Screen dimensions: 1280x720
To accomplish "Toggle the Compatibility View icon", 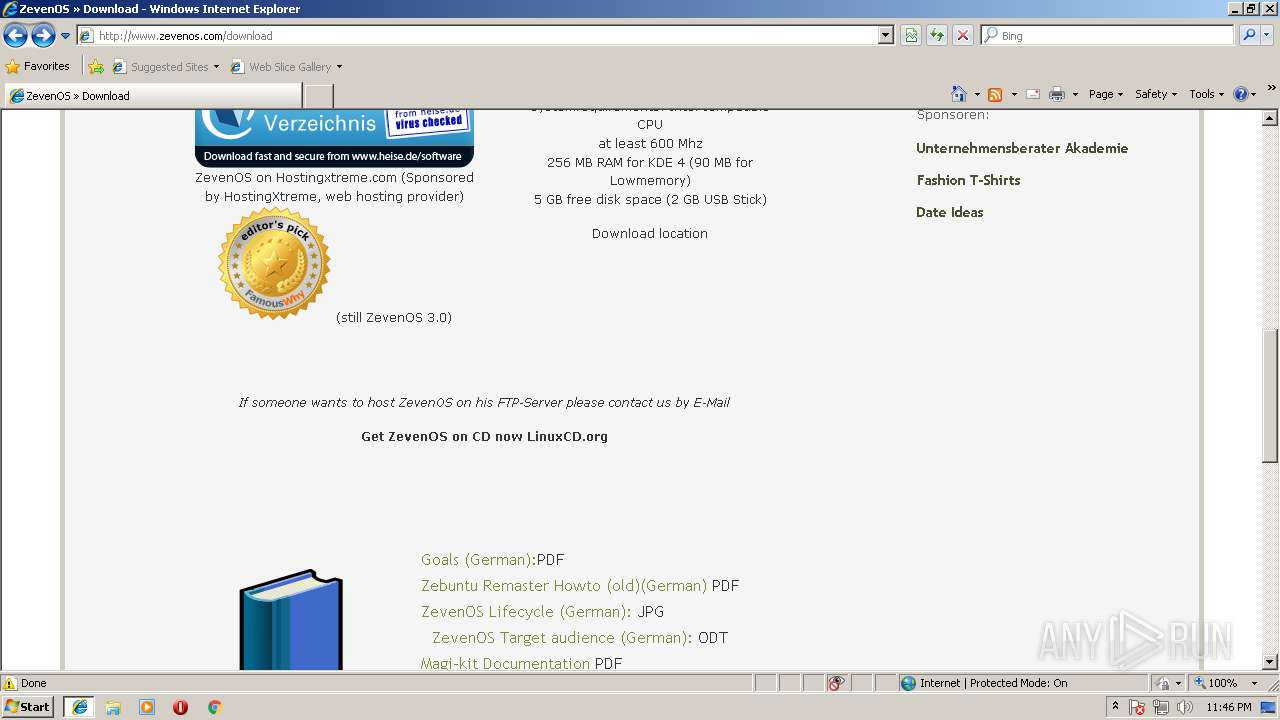I will pyautogui.click(x=911, y=36).
